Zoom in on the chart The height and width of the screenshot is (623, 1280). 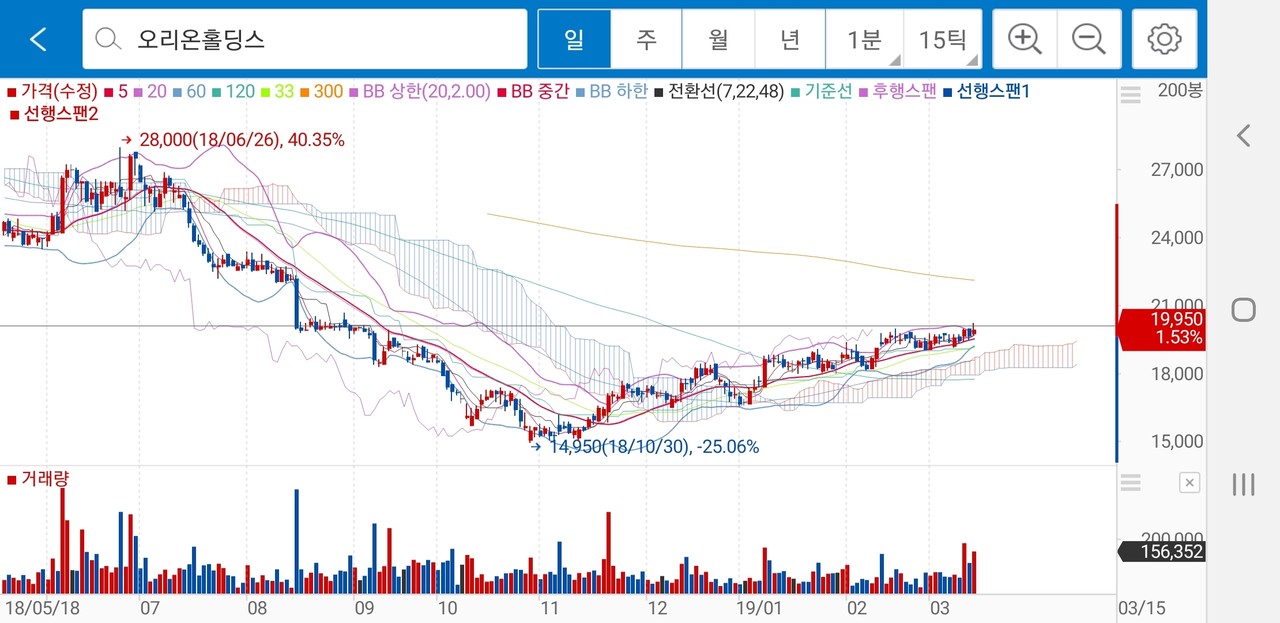[1025, 39]
